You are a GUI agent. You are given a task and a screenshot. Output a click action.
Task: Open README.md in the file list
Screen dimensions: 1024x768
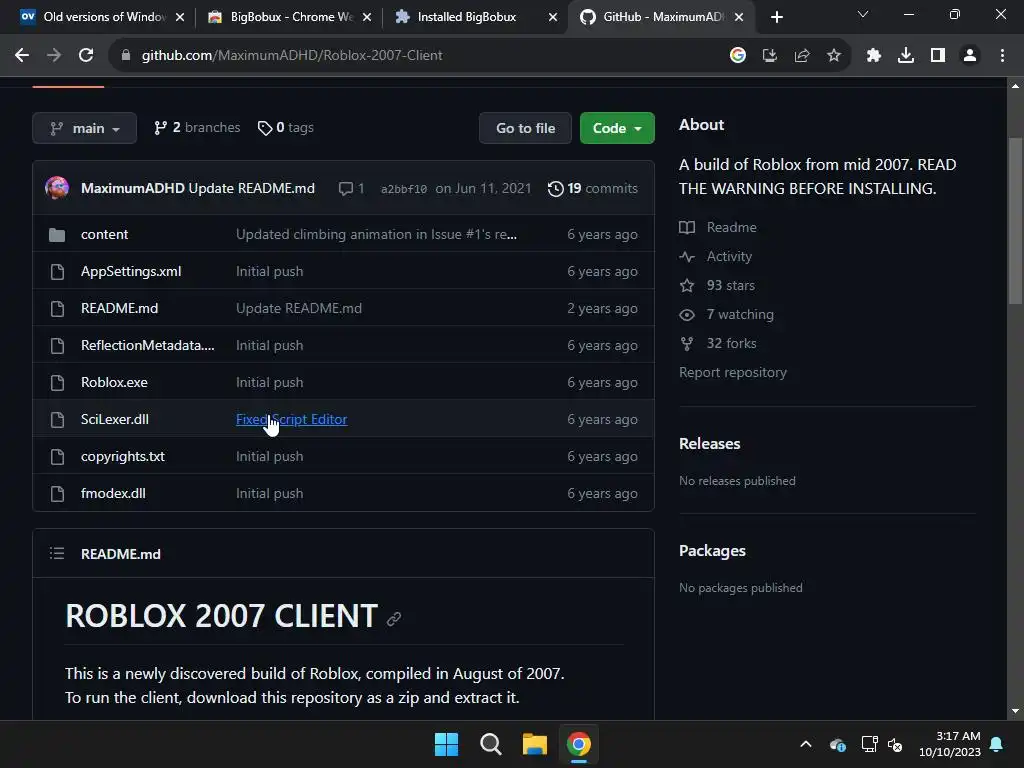[120, 308]
